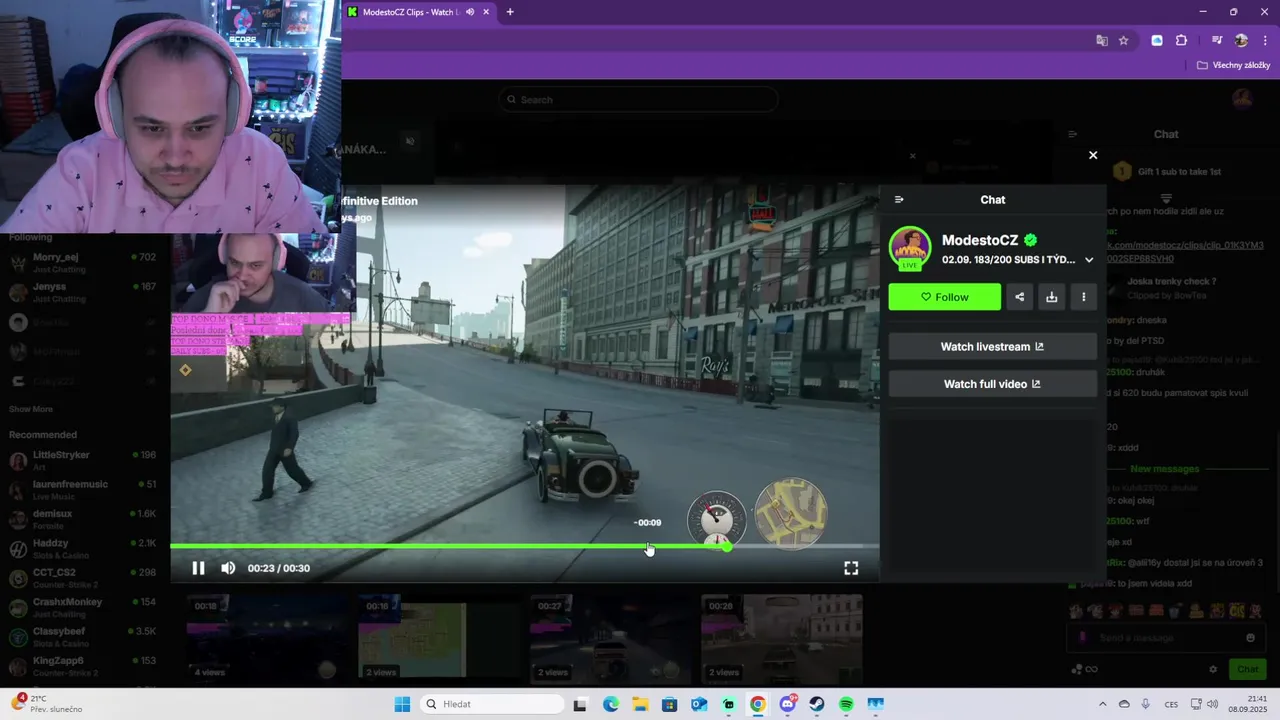
Task: Bookmark this page with the star
Action: (1124, 41)
